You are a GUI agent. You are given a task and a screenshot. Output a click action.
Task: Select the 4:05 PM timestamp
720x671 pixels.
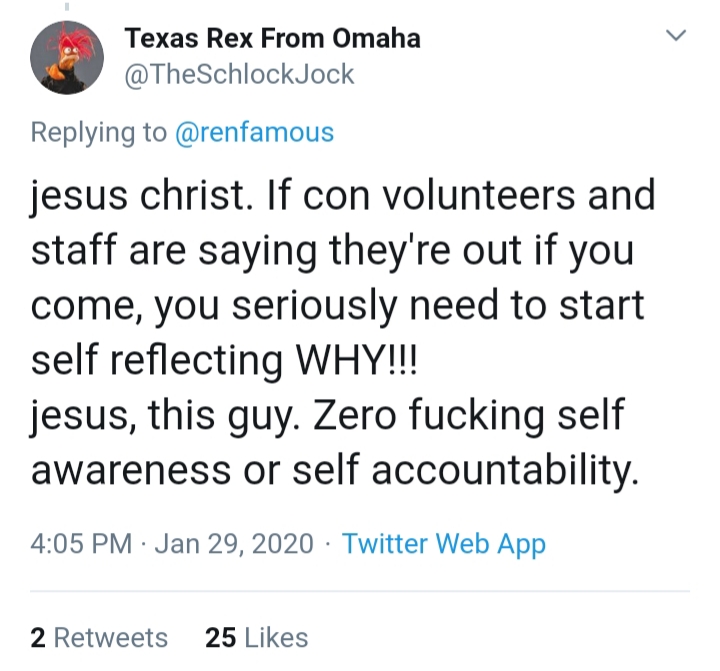tap(81, 544)
